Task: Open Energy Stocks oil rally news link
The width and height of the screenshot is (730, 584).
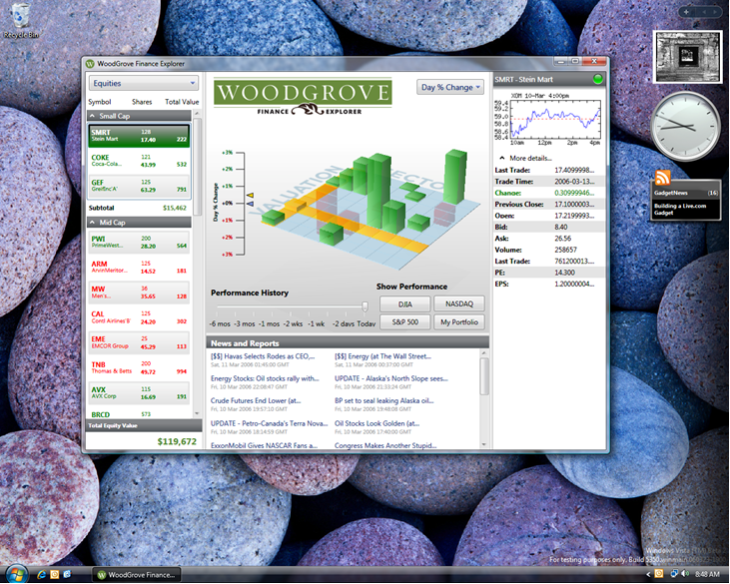Action: click(264, 379)
